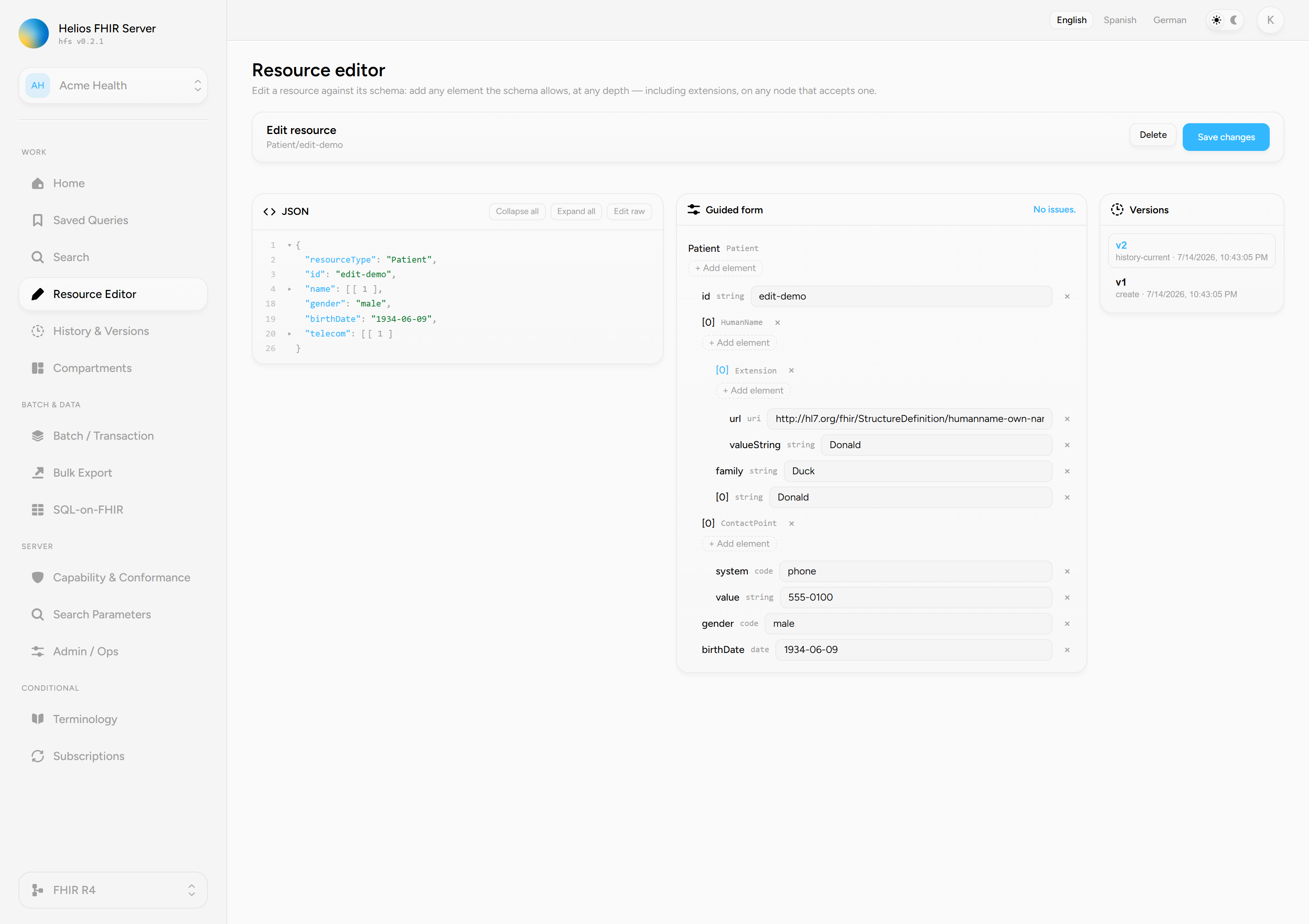Open Batch / Transaction page
This screenshot has width=1309, height=924.
tap(113, 436)
